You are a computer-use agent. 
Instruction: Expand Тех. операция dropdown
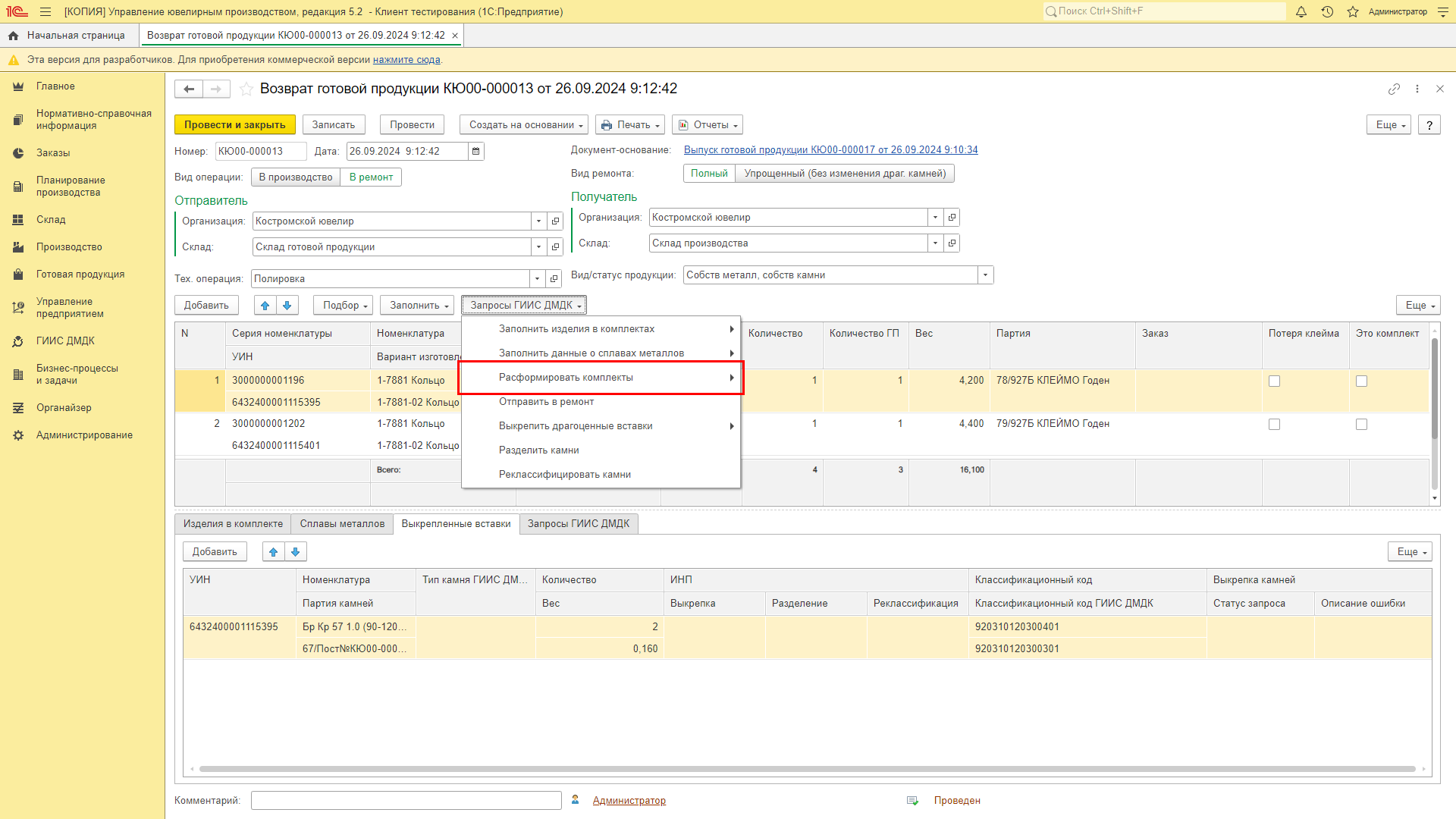[537, 279]
